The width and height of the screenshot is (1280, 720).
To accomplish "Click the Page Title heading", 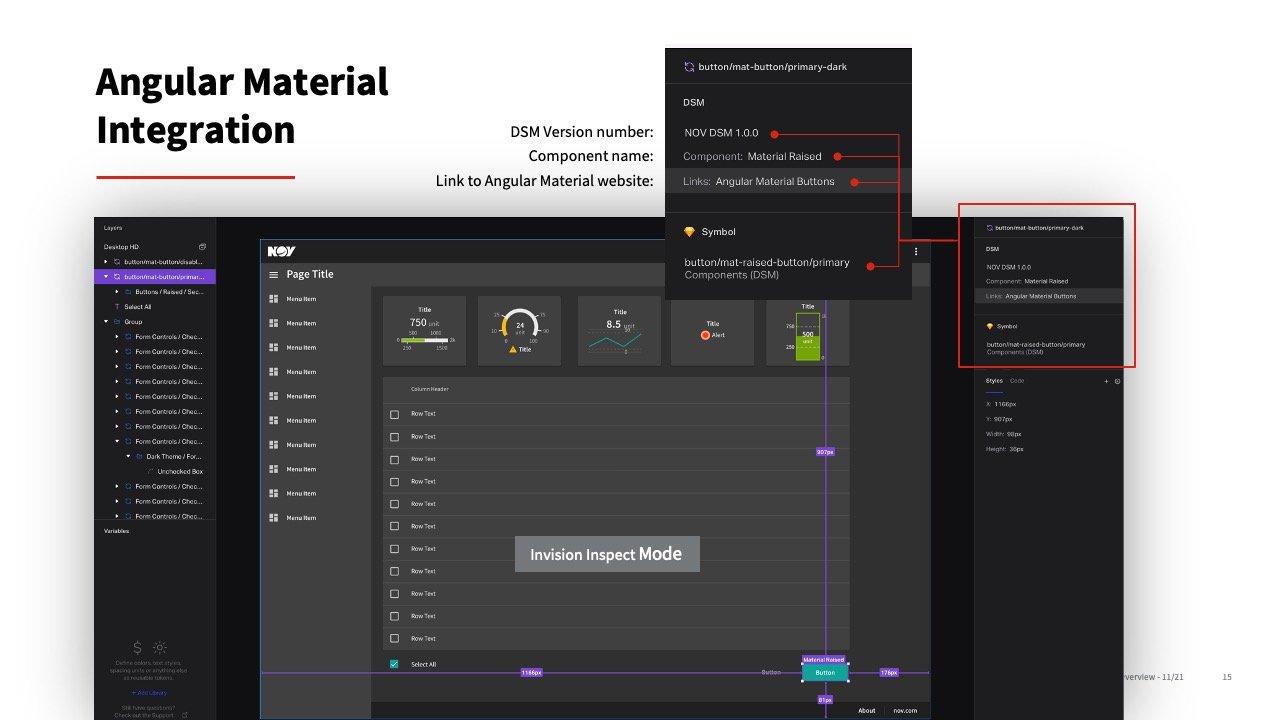I will pos(310,275).
